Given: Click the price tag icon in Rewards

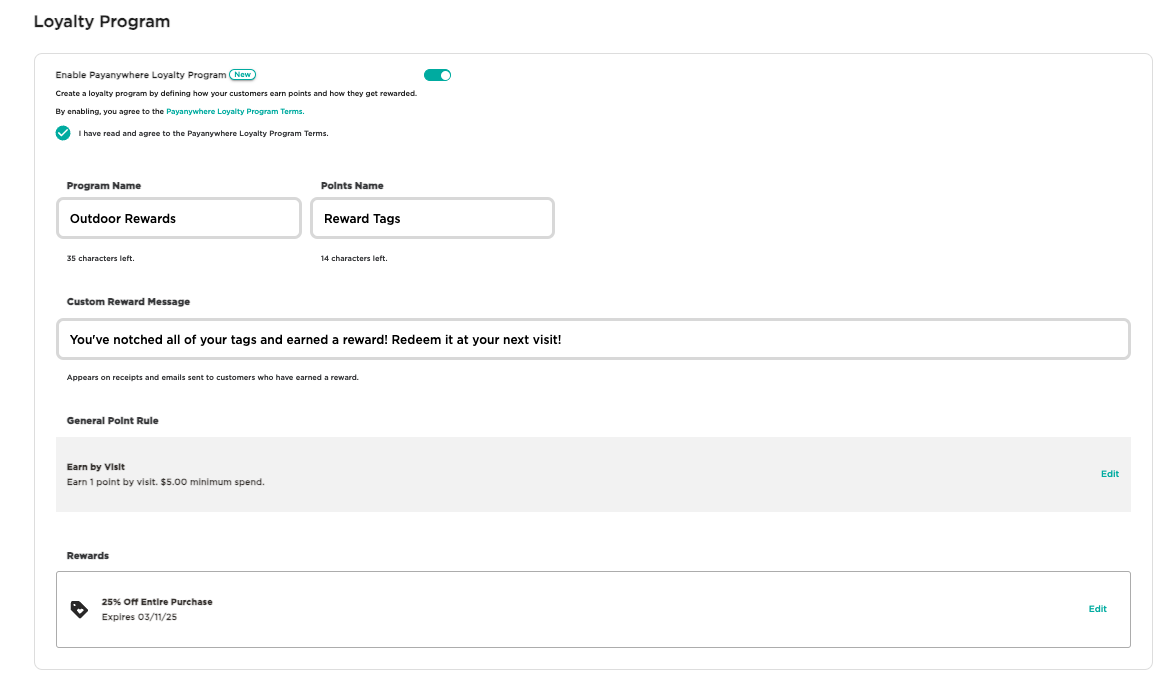Looking at the screenshot, I should coord(79,609).
